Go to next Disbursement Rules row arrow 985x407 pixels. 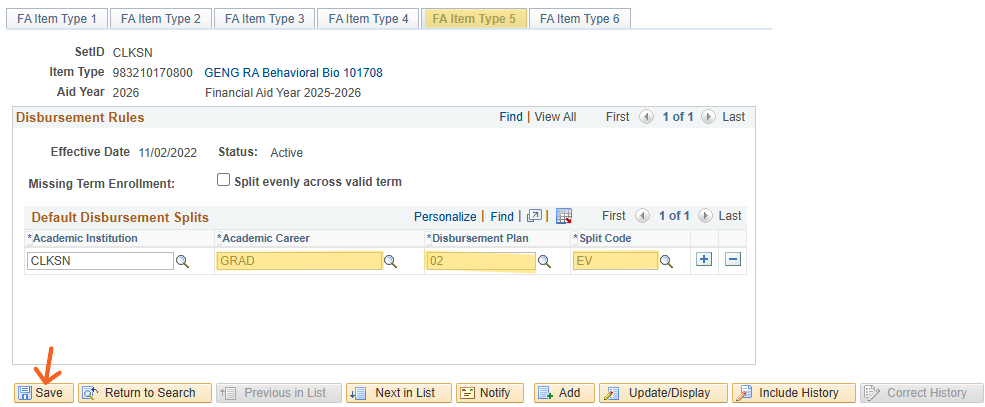pyautogui.click(x=708, y=117)
